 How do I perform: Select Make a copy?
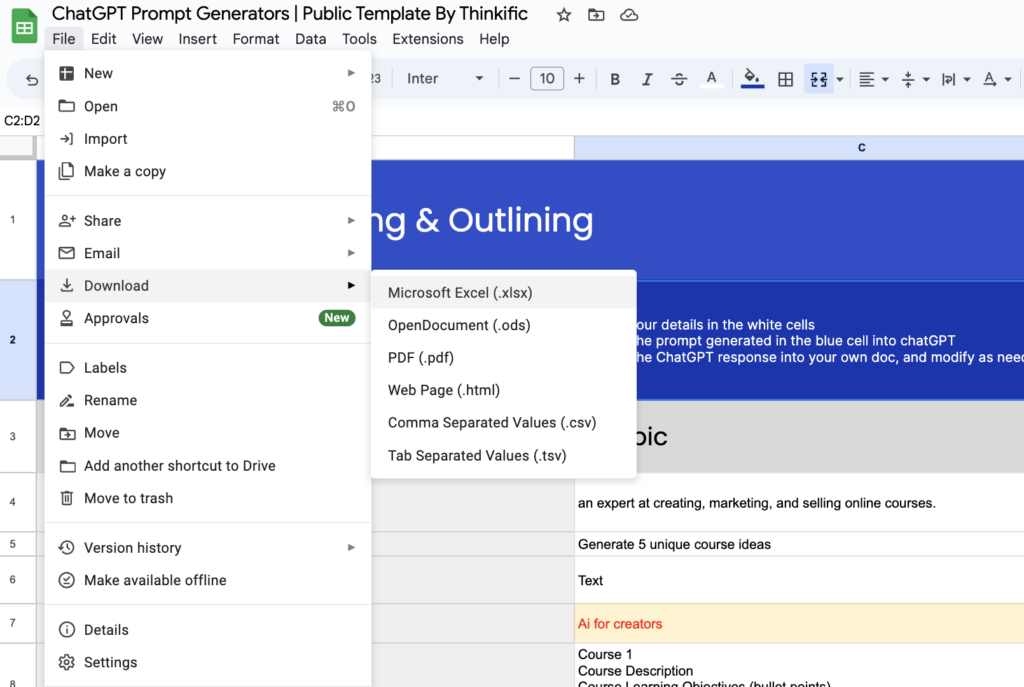tap(208, 171)
